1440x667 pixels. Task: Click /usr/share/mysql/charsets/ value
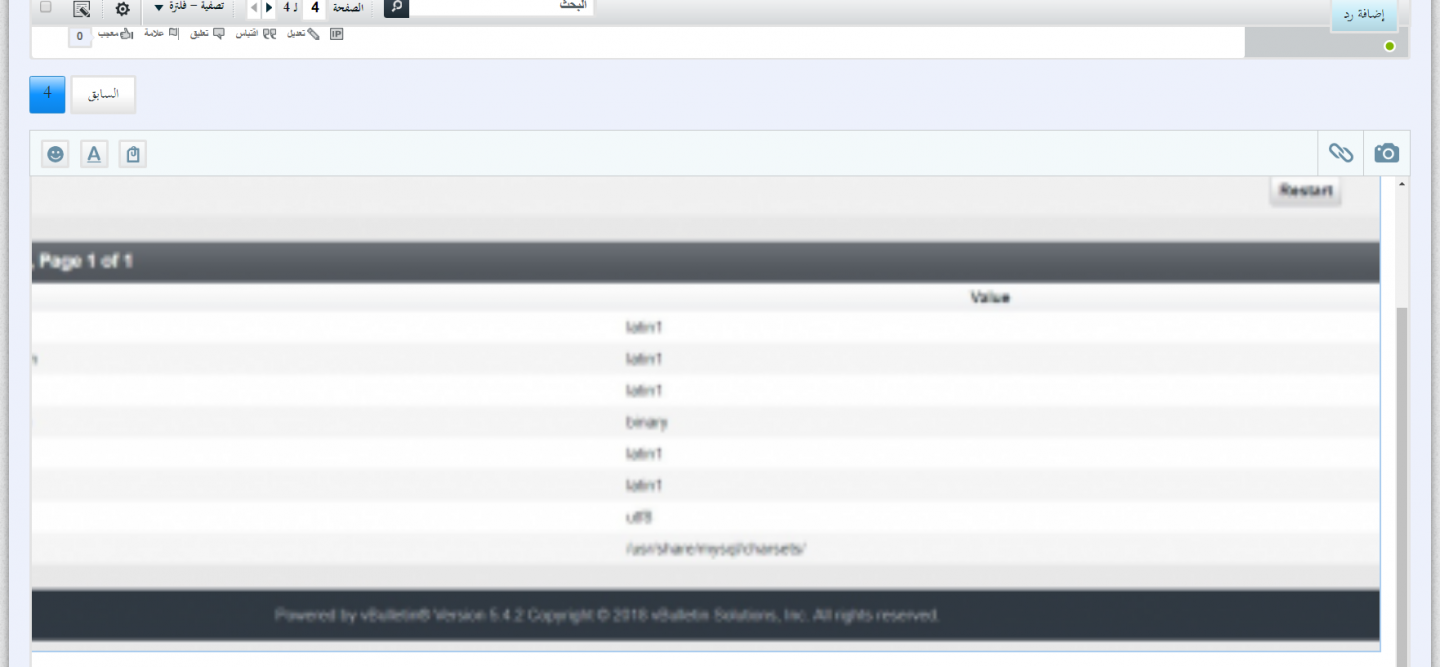click(715, 549)
